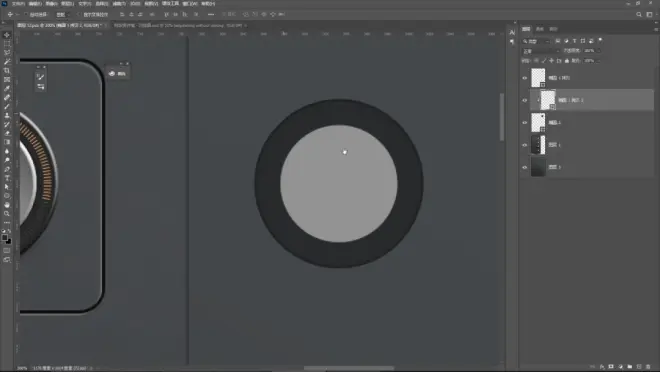The height and width of the screenshot is (372, 660).
Task: Select the Move tool in toolbar
Action: [x=7, y=35]
